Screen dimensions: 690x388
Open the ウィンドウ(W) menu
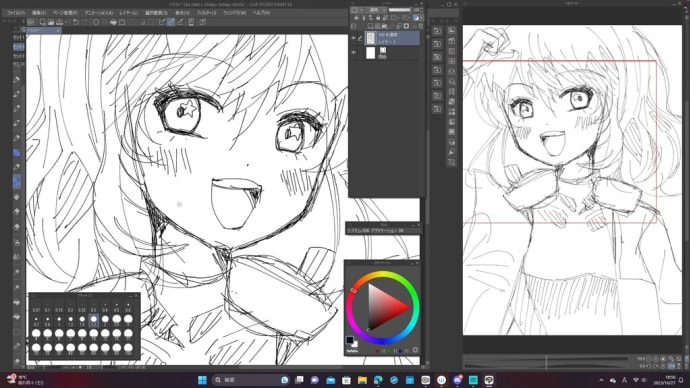234,13
